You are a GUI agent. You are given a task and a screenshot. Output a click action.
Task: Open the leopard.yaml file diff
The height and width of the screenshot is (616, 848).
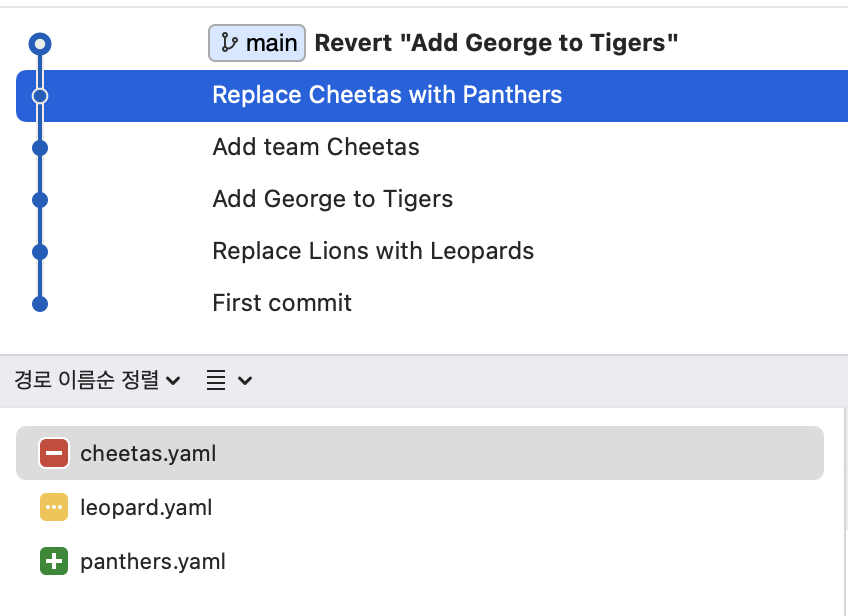420,507
